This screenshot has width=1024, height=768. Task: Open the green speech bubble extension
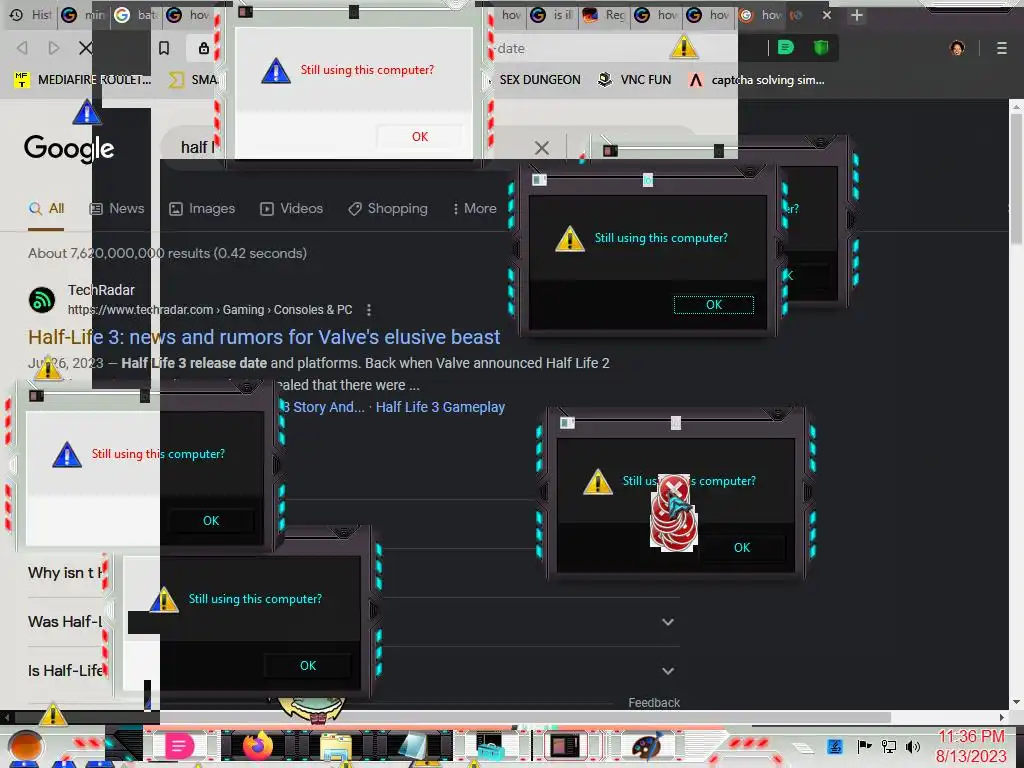tap(786, 47)
